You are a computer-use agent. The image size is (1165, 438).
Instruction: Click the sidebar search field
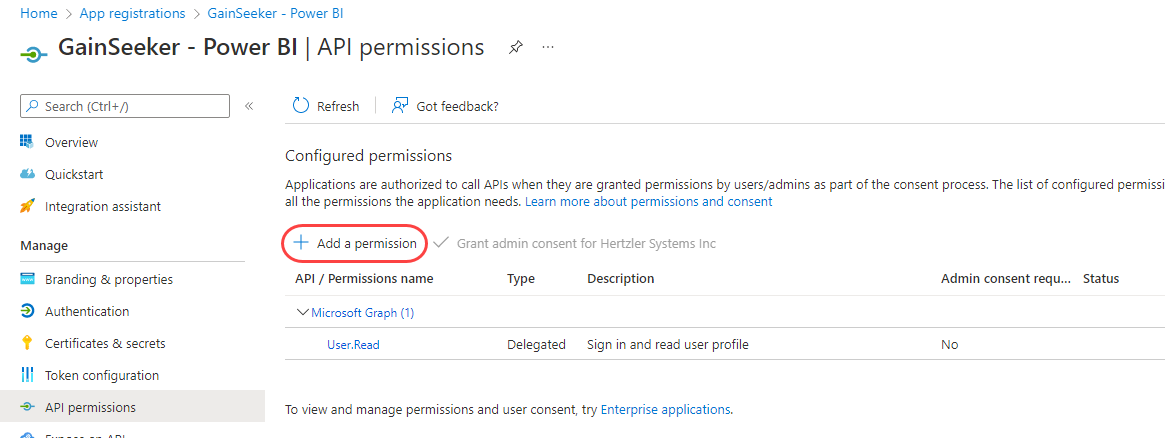pos(125,106)
